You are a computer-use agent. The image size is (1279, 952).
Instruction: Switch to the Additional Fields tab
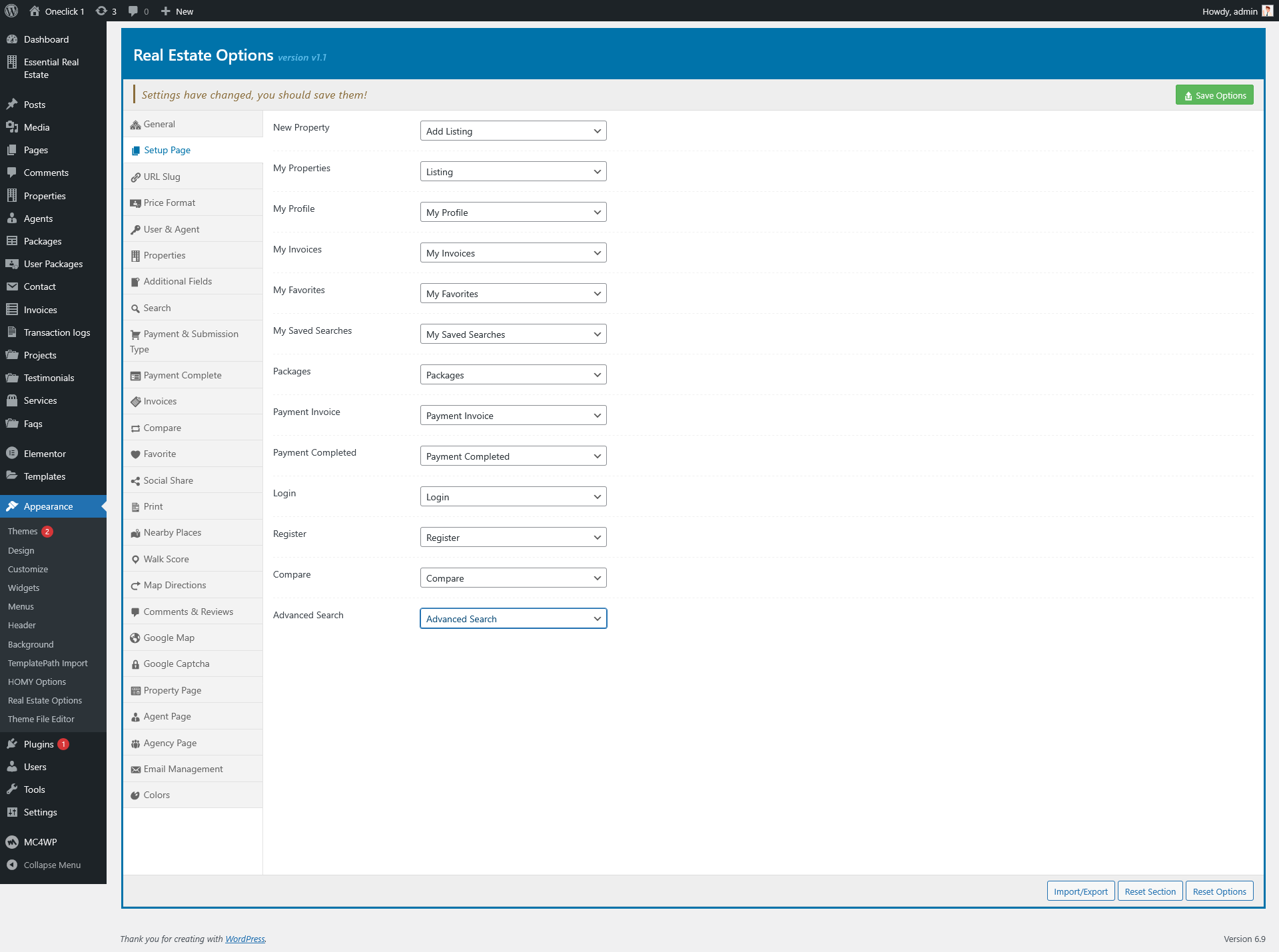pos(193,281)
